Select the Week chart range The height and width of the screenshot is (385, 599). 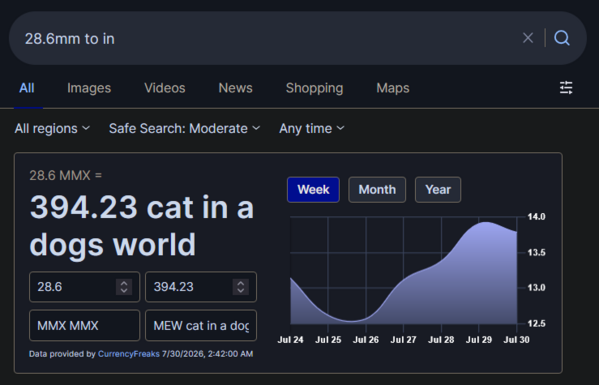pos(313,190)
